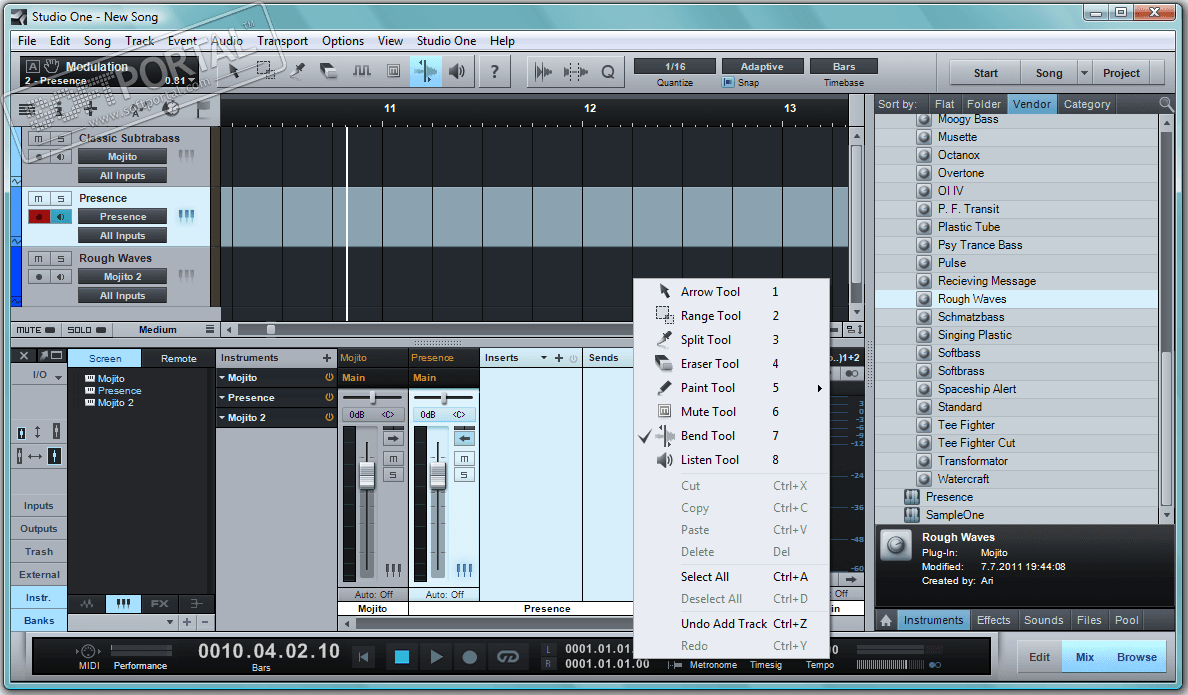The width and height of the screenshot is (1188, 695).
Task: Click the Play transport button
Action: (x=436, y=657)
